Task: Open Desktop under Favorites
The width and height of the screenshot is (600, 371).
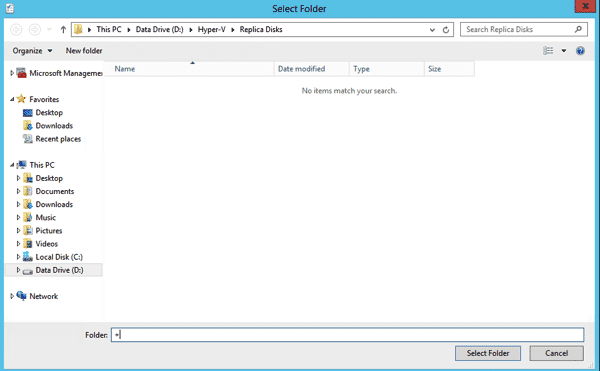Action: click(49, 112)
